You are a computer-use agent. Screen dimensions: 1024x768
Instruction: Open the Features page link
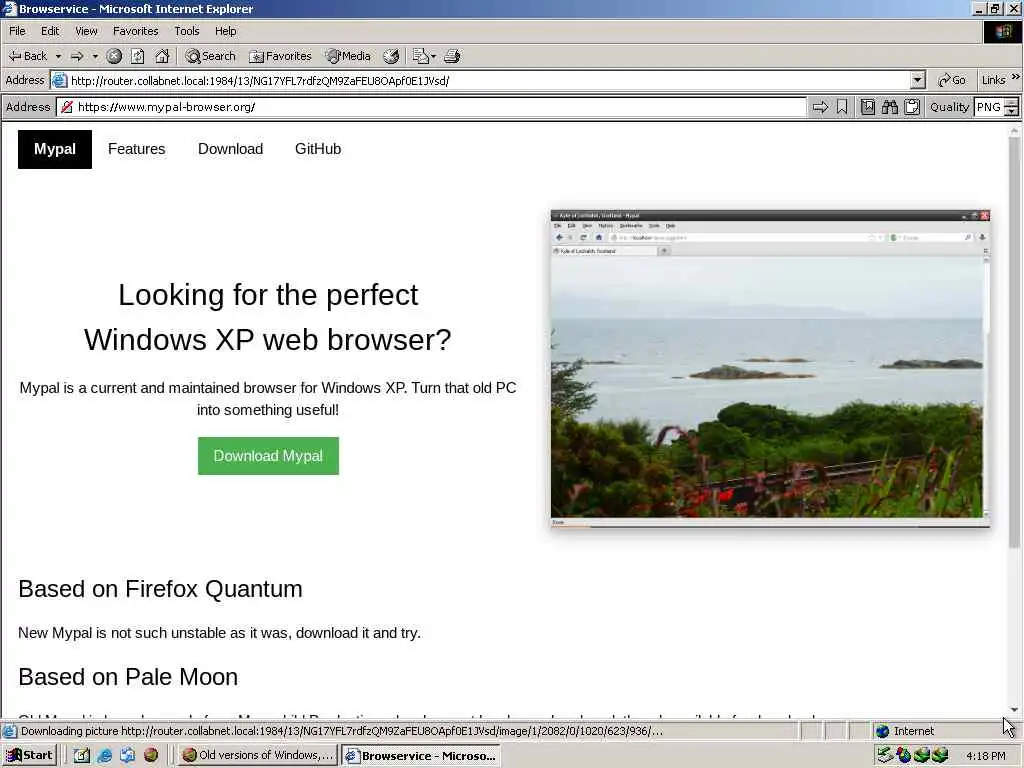pyautogui.click(x=136, y=149)
